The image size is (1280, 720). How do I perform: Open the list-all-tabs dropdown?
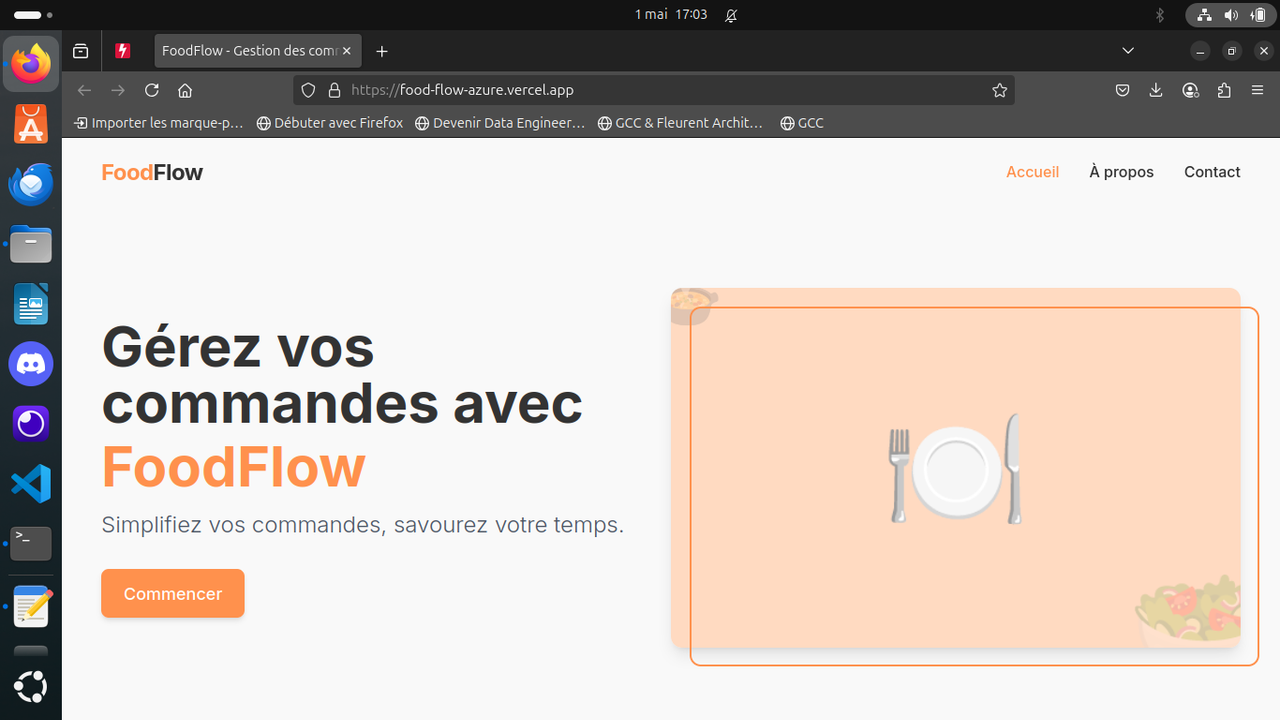coord(1128,51)
